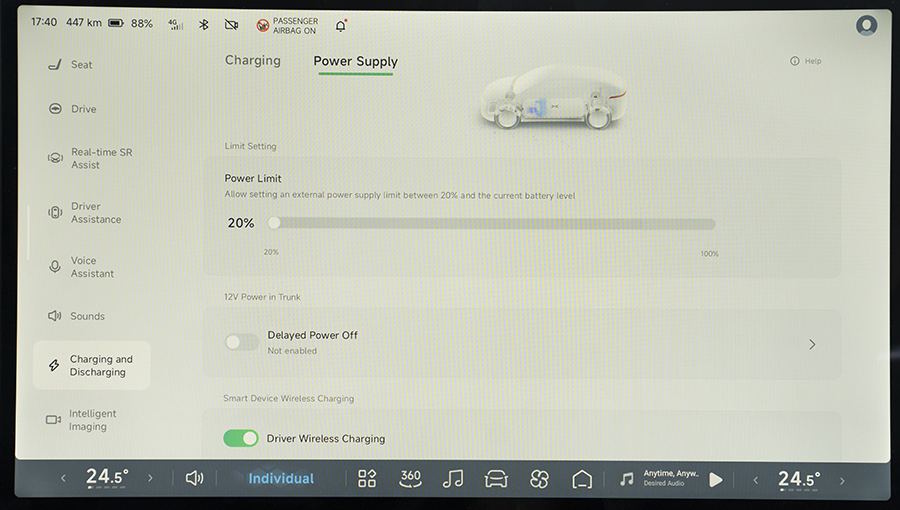This screenshot has width=900, height=510.
Task: Open the apps grid icon in dock
Action: (x=367, y=479)
